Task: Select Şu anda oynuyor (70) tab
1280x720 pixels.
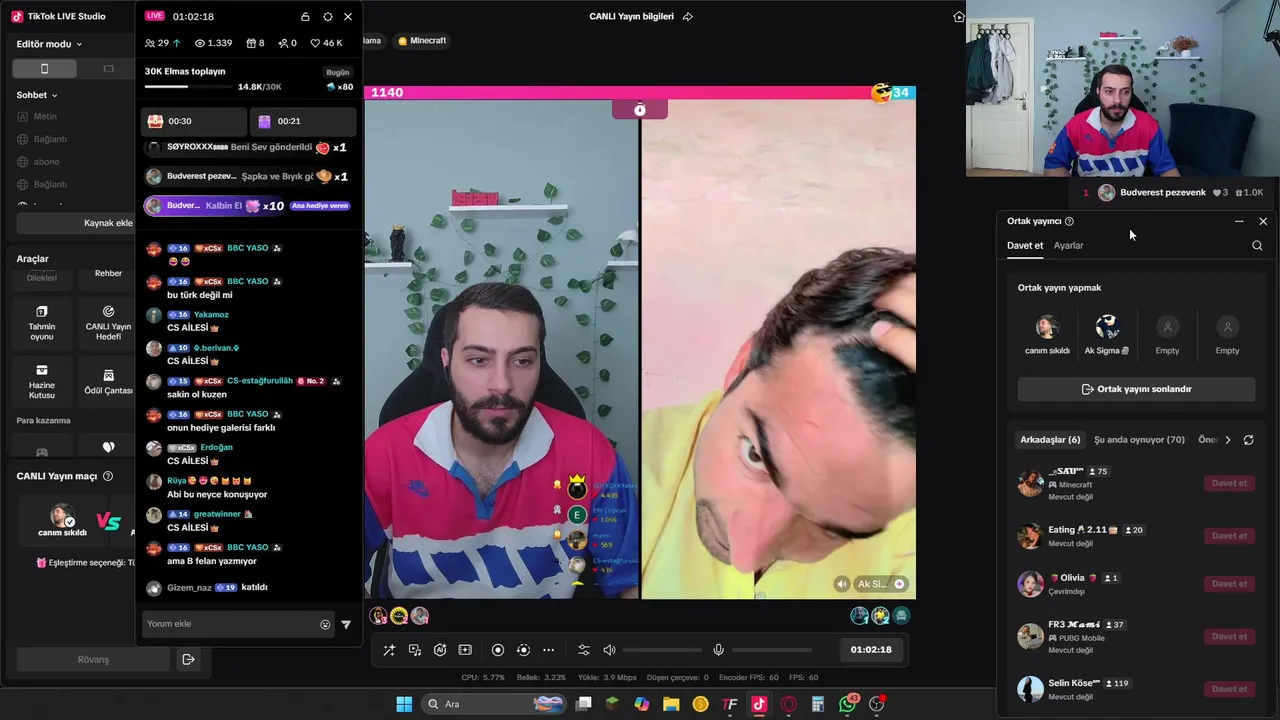Action: click(x=1139, y=440)
